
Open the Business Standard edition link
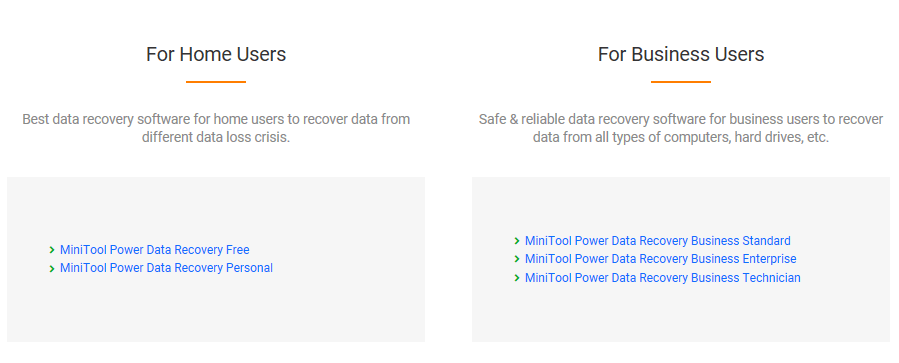click(x=658, y=241)
